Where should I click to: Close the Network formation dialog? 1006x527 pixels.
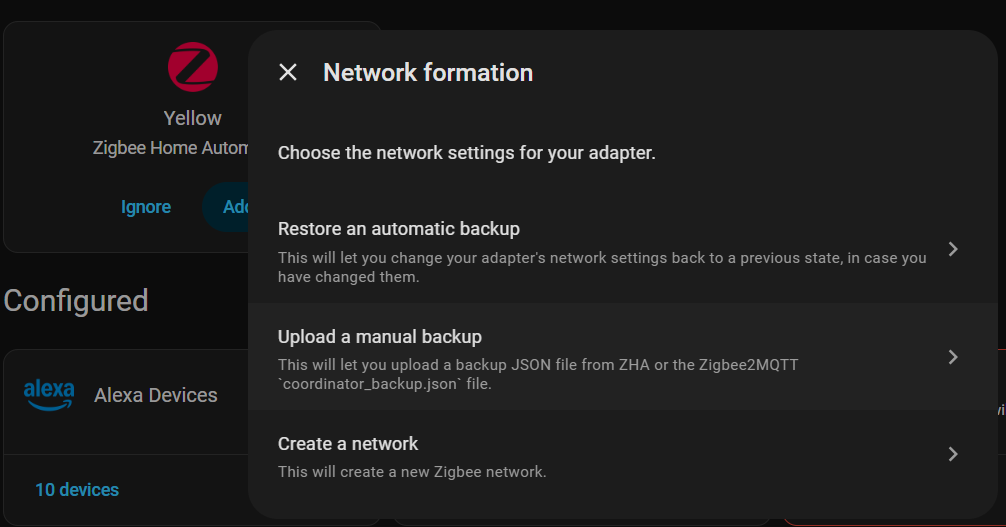coord(288,72)
